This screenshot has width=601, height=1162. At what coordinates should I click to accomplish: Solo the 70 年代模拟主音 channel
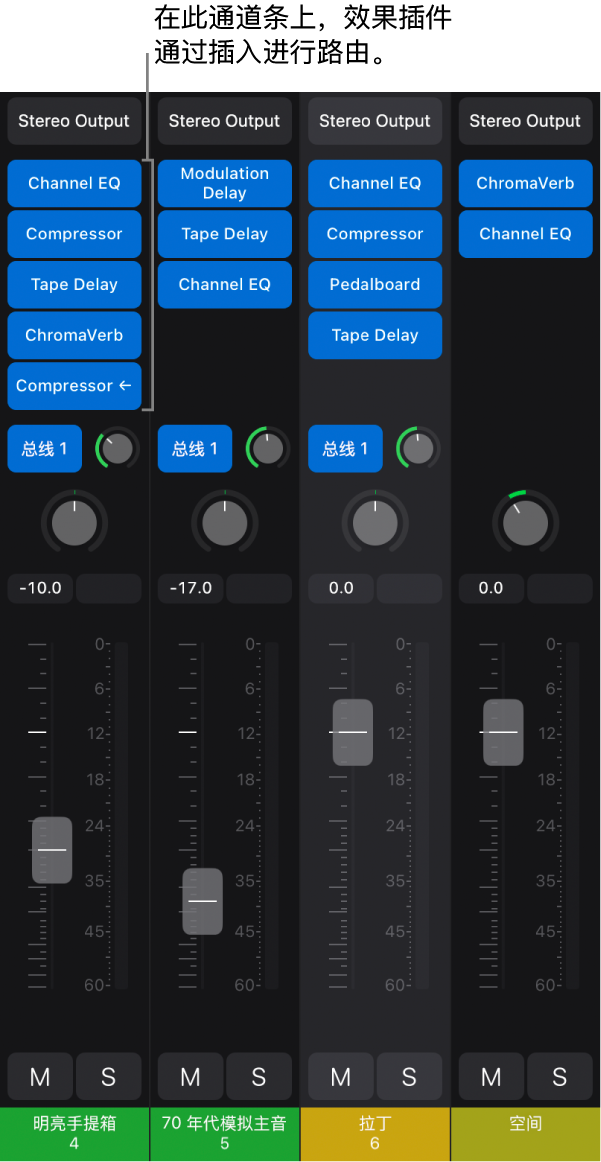click(258, 1076)
